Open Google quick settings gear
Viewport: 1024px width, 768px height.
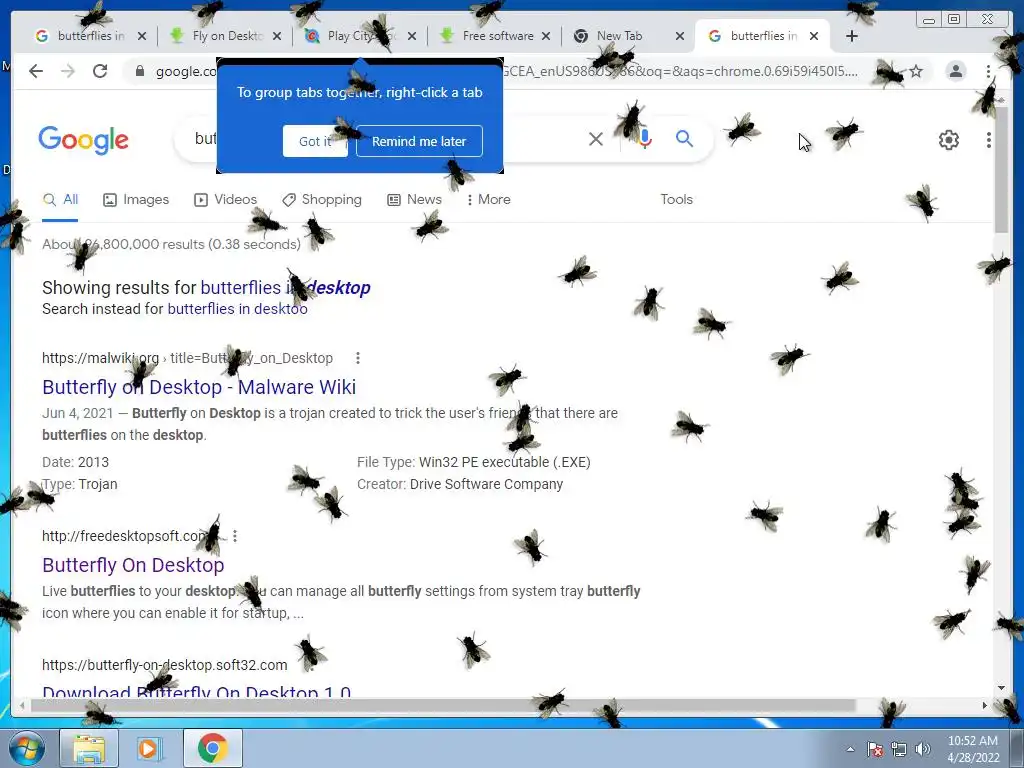coord(948,140)
